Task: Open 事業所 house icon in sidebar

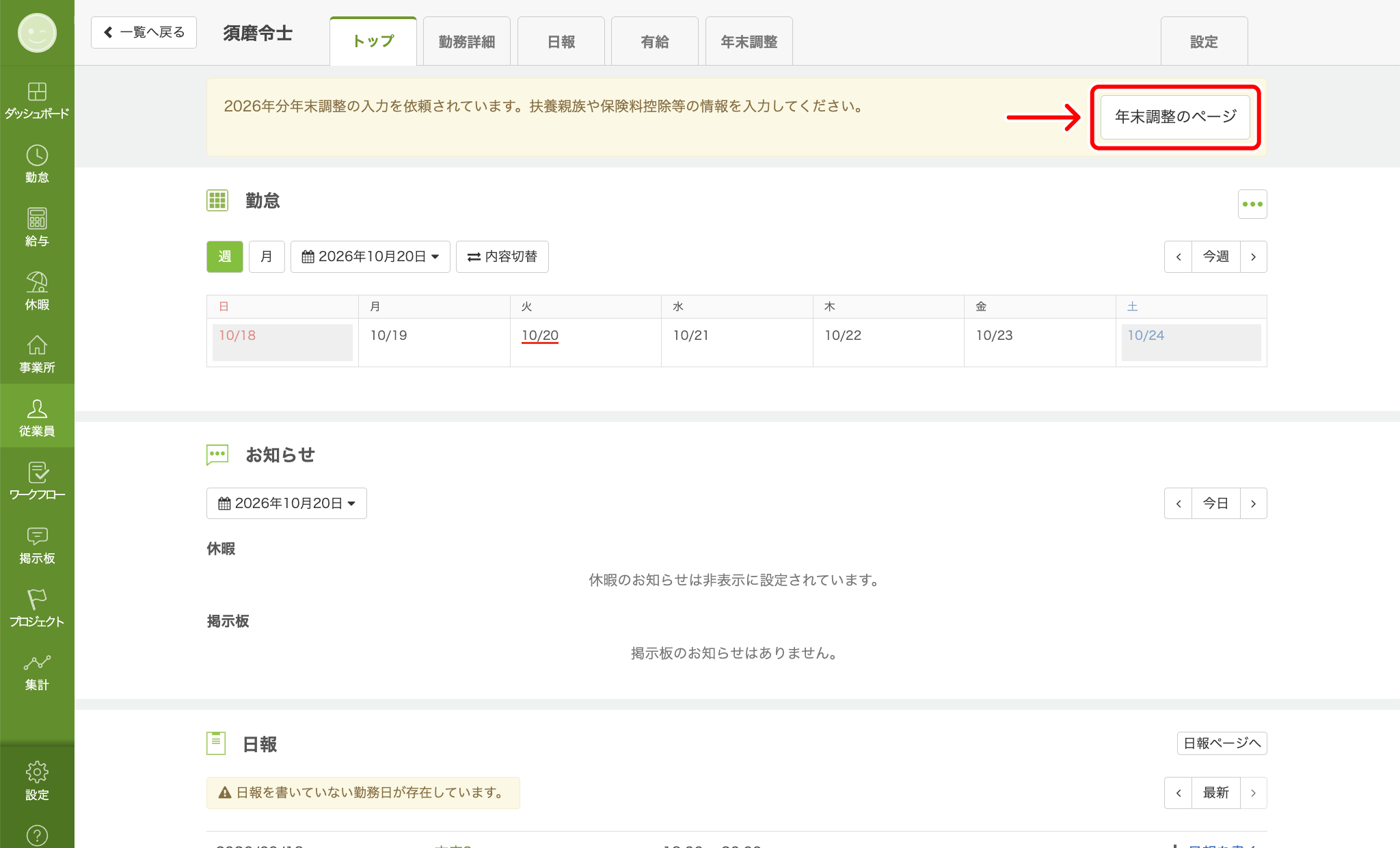Action: point(37,354)
